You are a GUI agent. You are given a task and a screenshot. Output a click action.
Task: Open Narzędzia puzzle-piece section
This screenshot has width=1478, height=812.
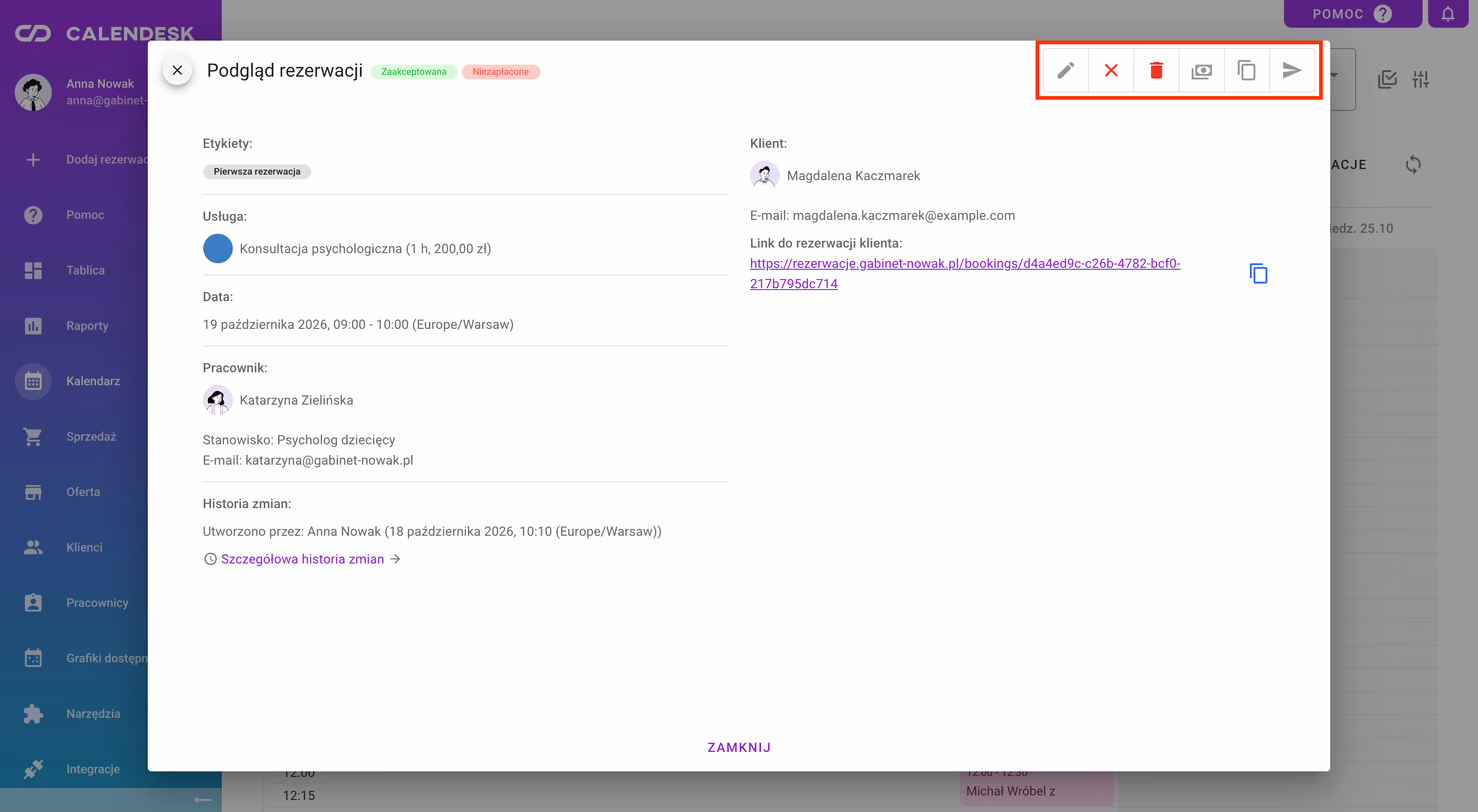tap(93, 714)
